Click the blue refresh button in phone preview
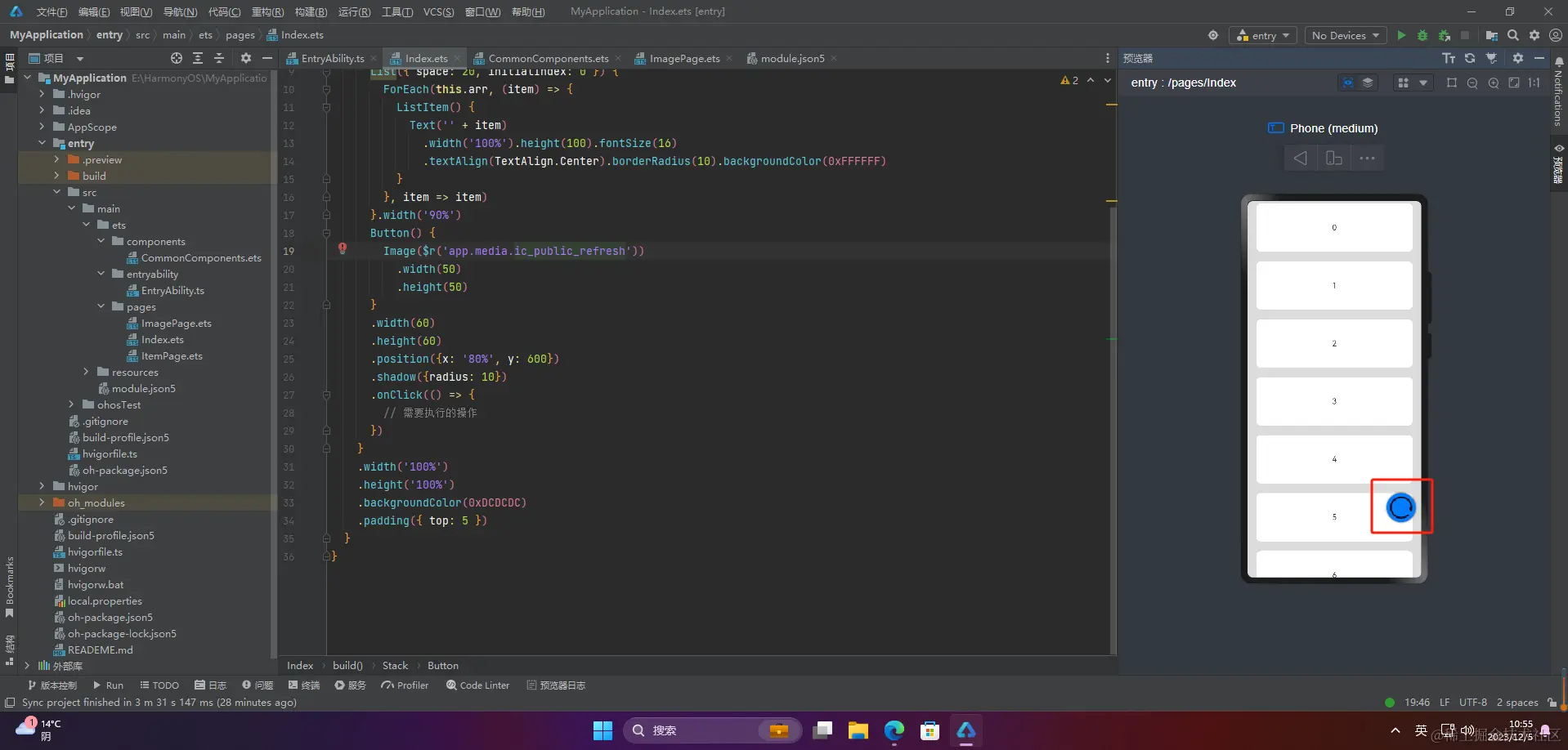Viewport: 1568px width, 750px height. [x=1400, y=507]
